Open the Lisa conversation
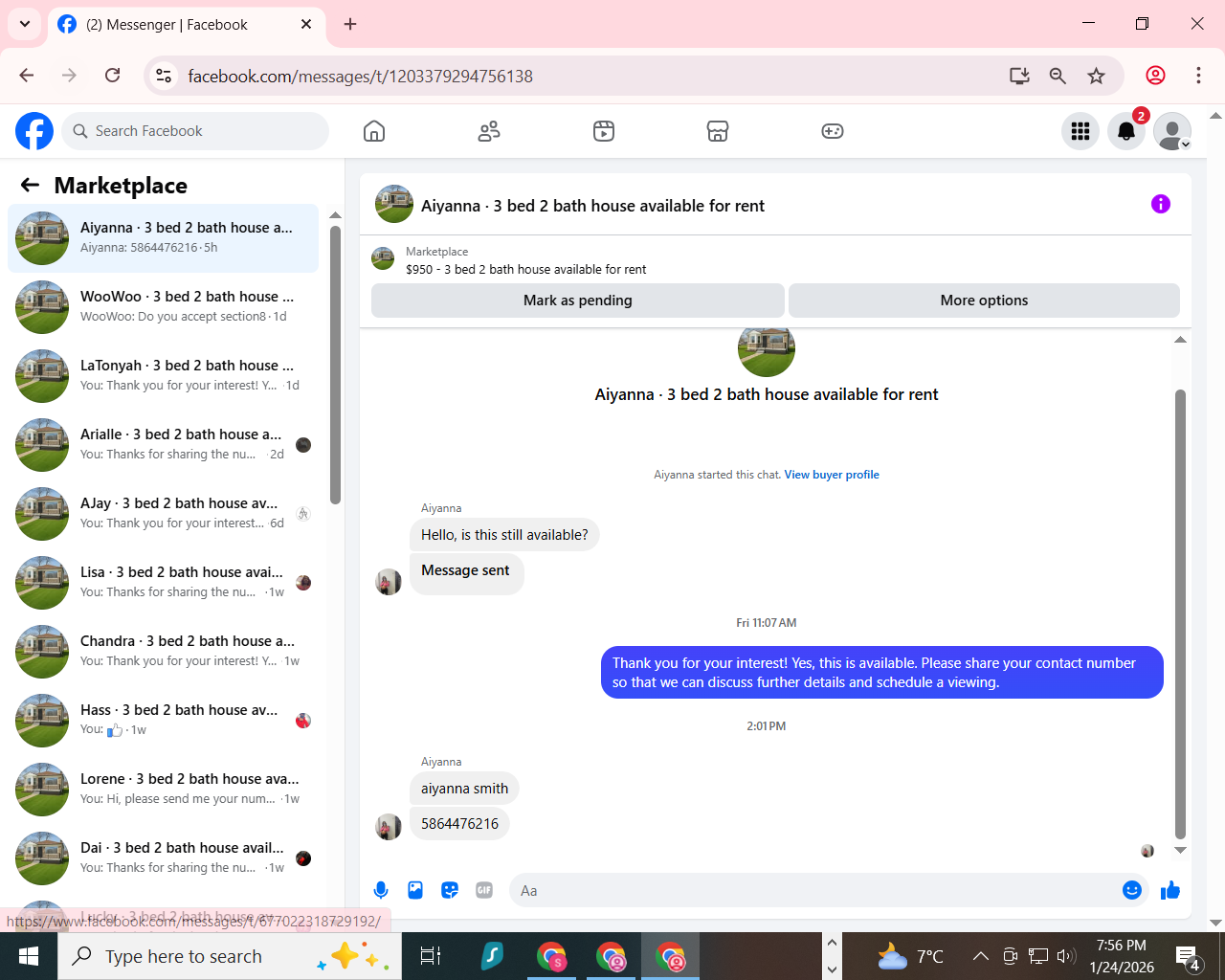This screenshot has height=980, width=1225. 164,582
